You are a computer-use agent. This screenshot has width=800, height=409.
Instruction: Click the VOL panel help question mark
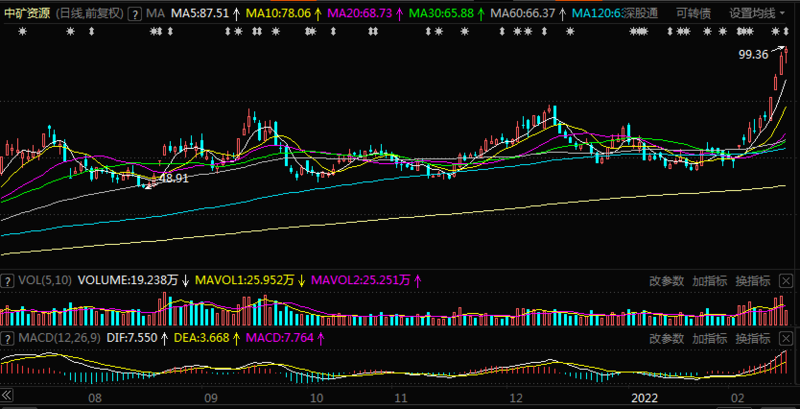(x=7, y=280)
